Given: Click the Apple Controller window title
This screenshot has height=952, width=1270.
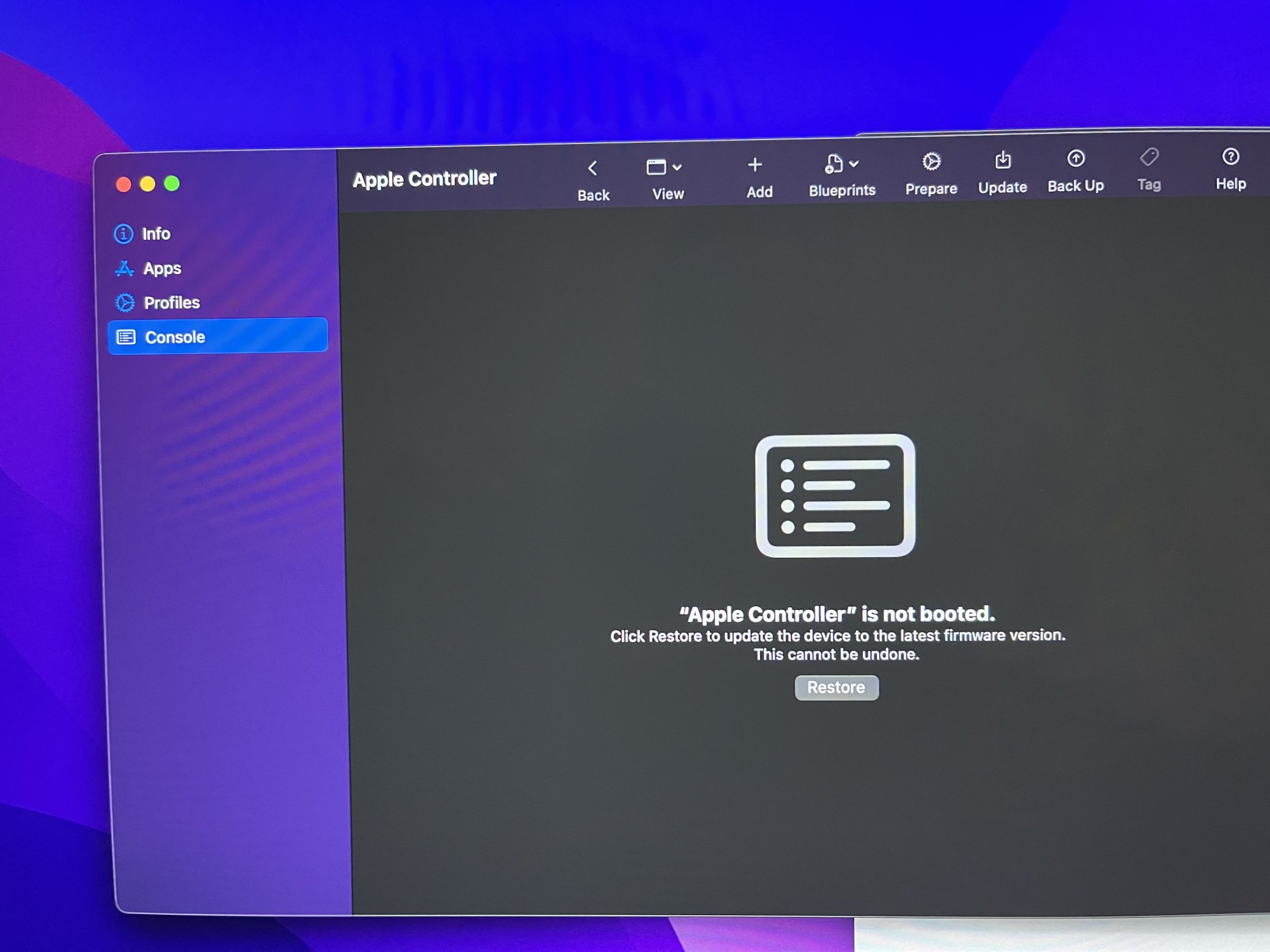Looking at the screenshot, I should [424, 179].
